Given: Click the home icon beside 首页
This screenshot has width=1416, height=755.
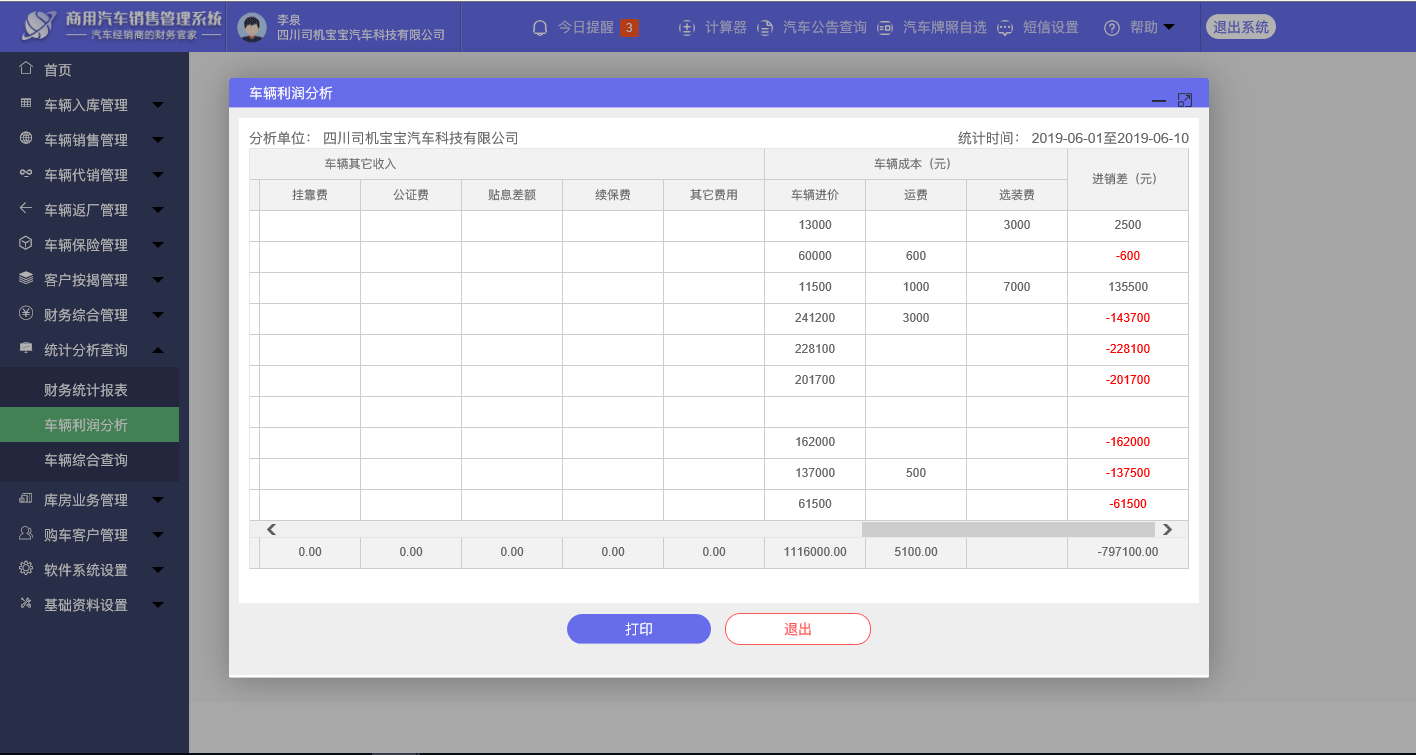Looking at the screenshot, I should pyautogui.click(x=27, y=69).
